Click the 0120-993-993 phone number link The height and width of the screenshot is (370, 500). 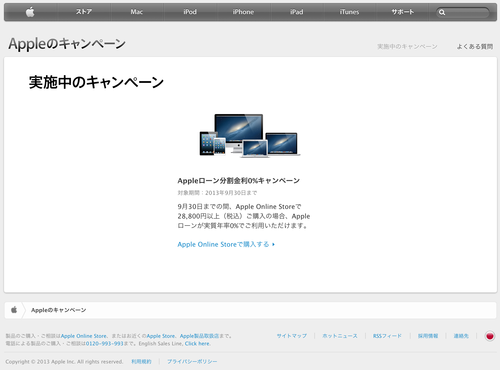105,343
